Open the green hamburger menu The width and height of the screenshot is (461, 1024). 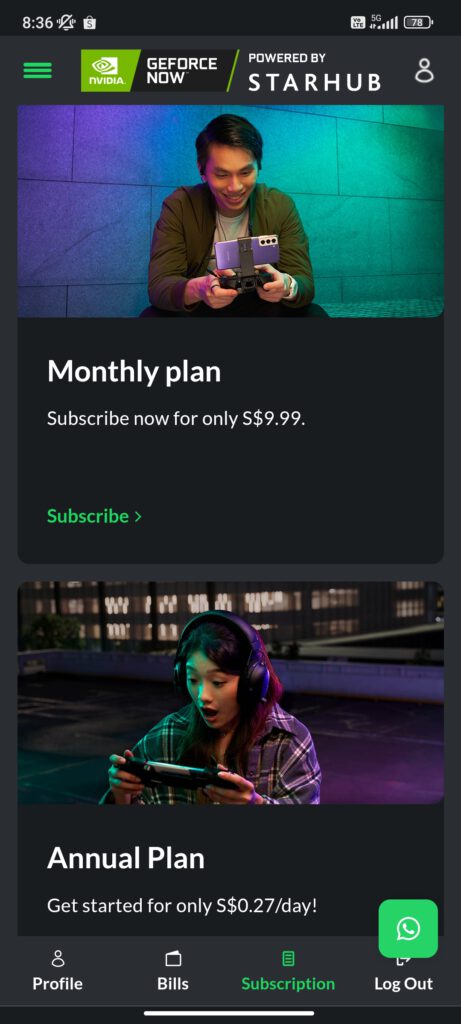[x=38, y=71]
